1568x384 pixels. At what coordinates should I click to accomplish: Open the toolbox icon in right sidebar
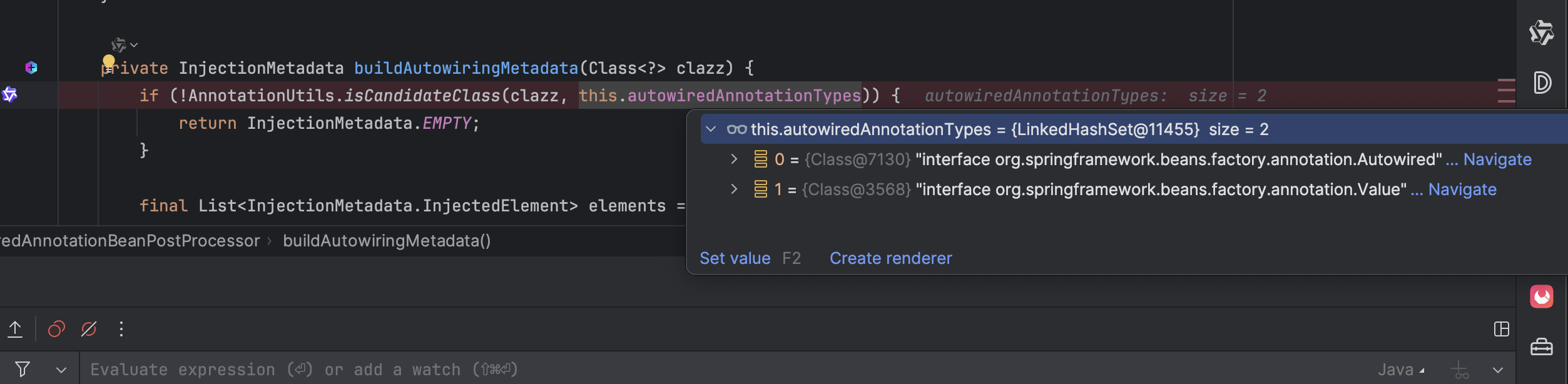click(1541, 346)
